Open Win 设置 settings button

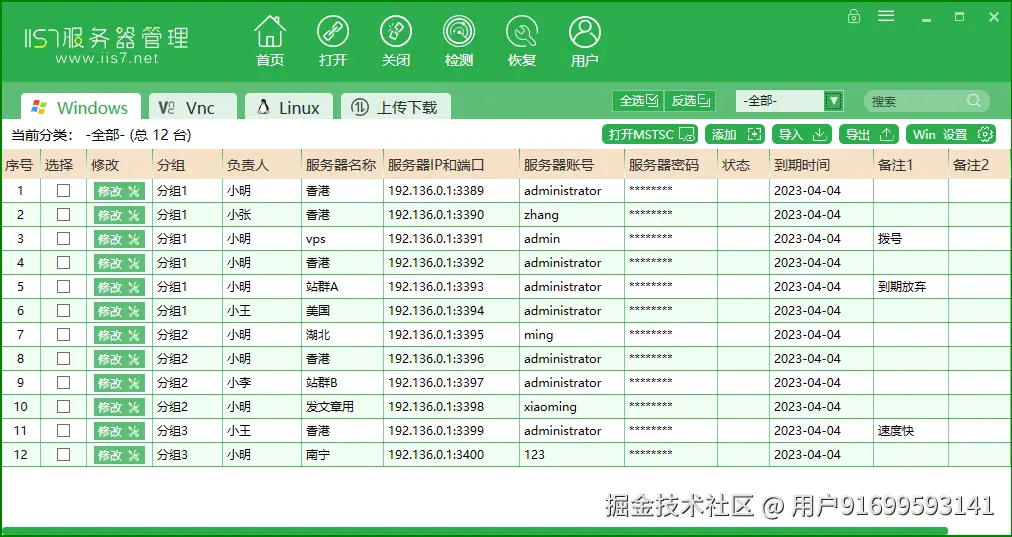click(x=951, y=134)
